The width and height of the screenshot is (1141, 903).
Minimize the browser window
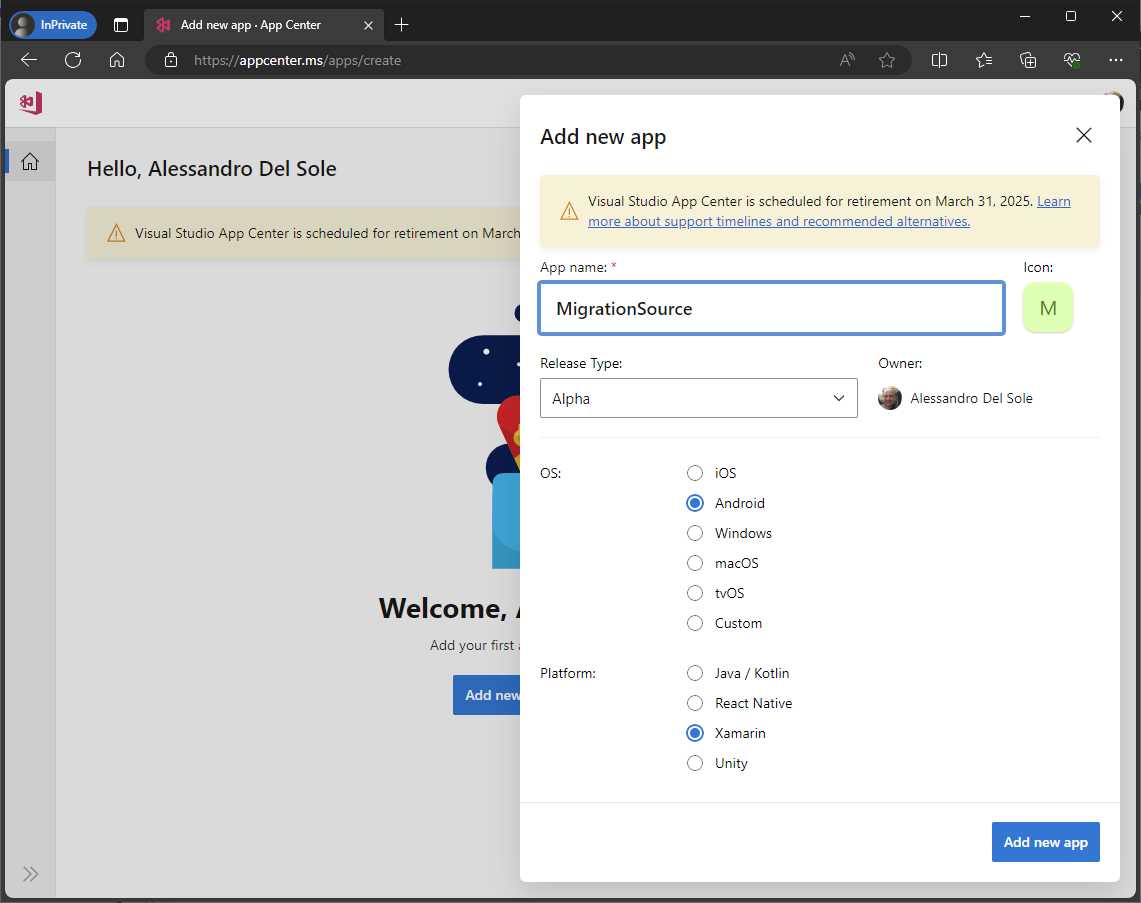point(1025,16)
